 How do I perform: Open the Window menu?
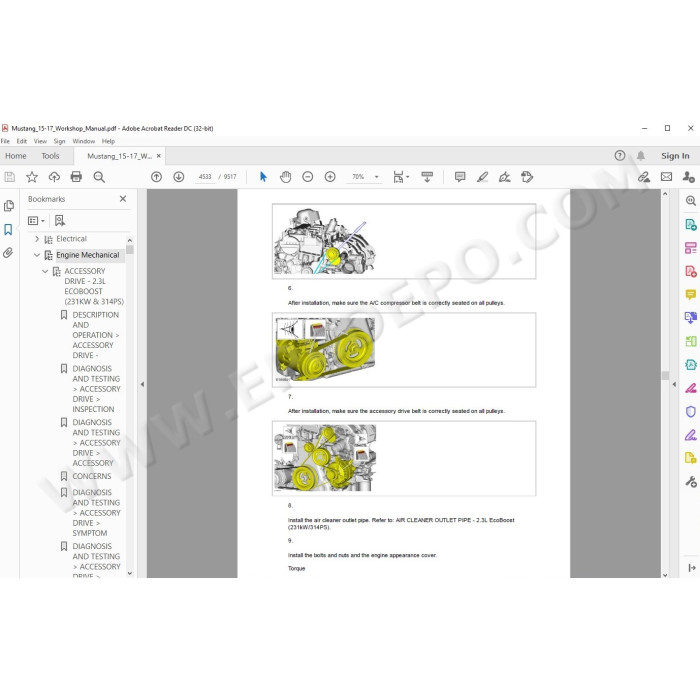pos(83,141)
